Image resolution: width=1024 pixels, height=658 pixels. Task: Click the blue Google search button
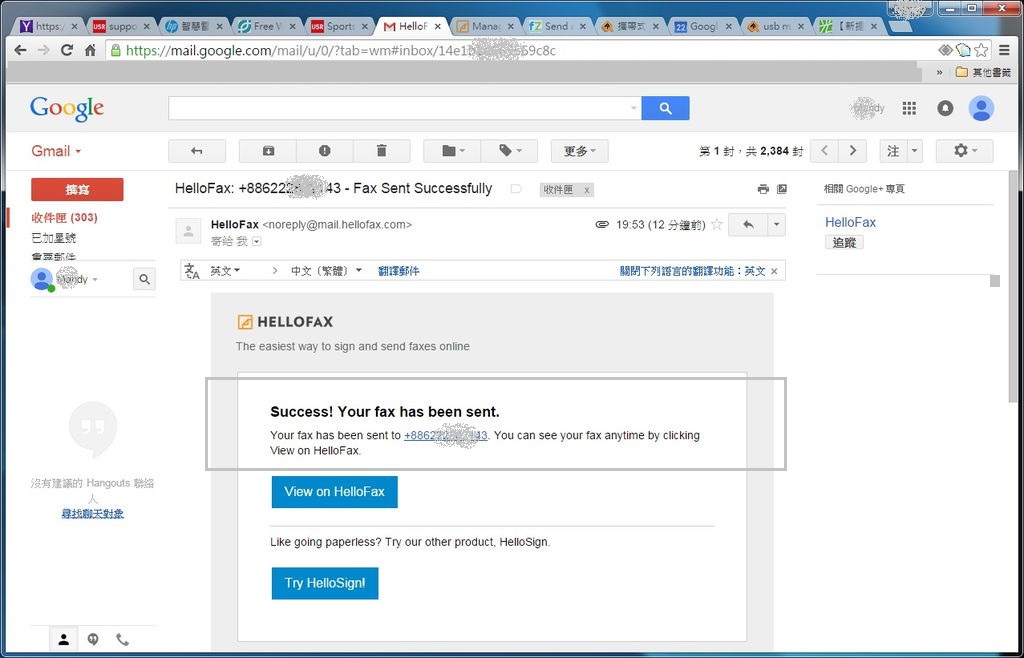pyautogui.click(x=665, y=108)
